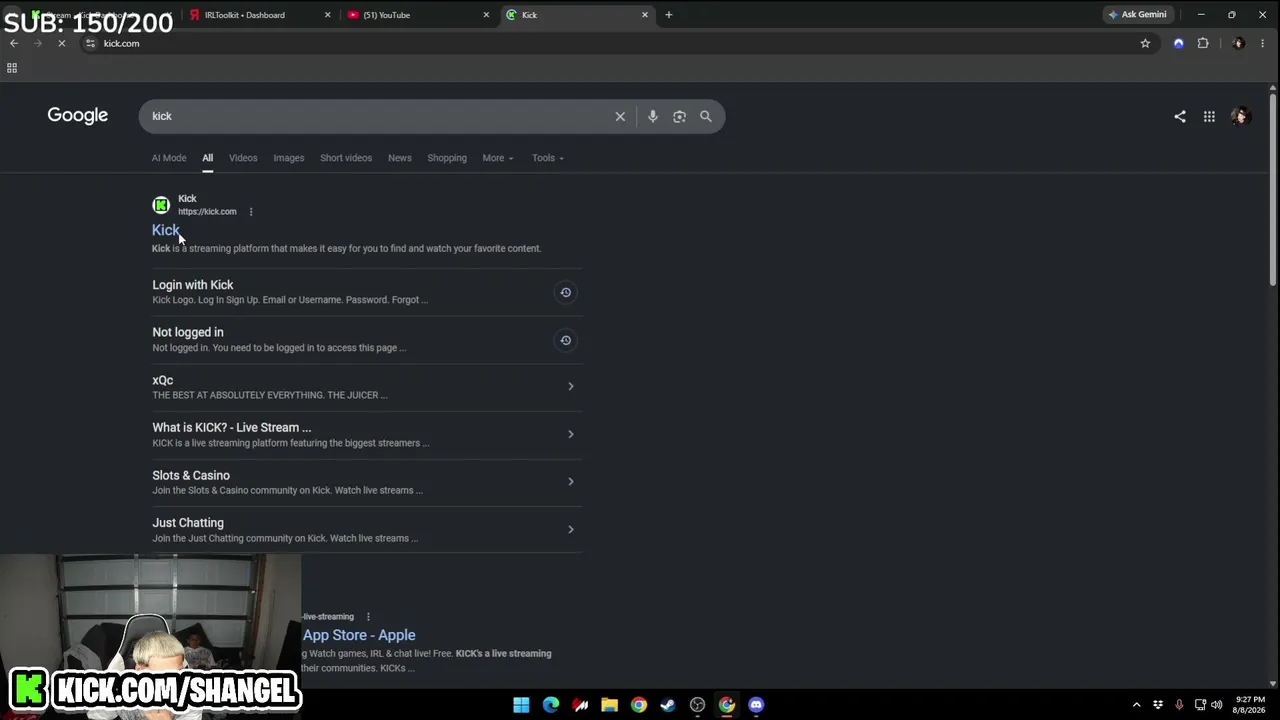Show Shopping search results
The image size is (1280, 720).
click(447, 158)
